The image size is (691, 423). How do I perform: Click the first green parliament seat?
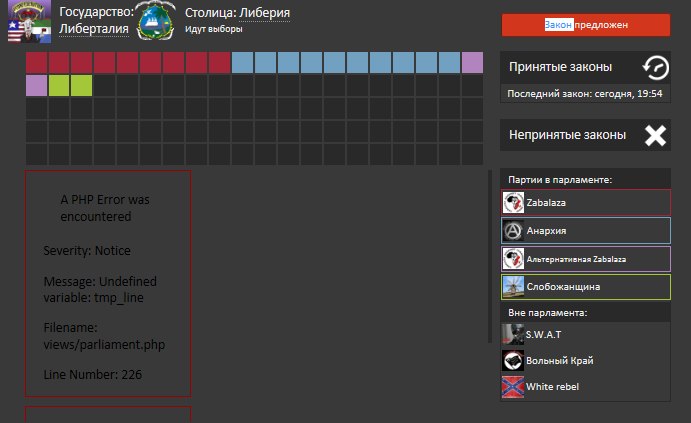pyautogui.click(x=59, y=85)
